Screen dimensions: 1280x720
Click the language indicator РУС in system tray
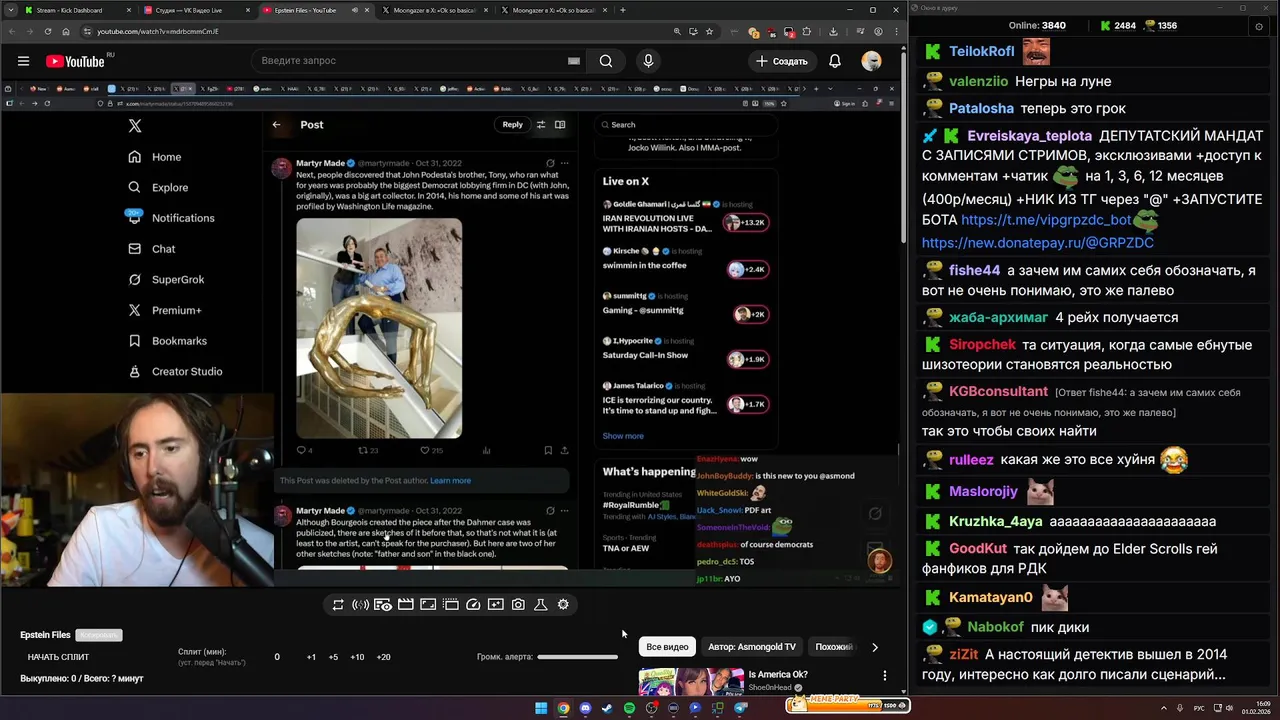(x=1199, y=708)
